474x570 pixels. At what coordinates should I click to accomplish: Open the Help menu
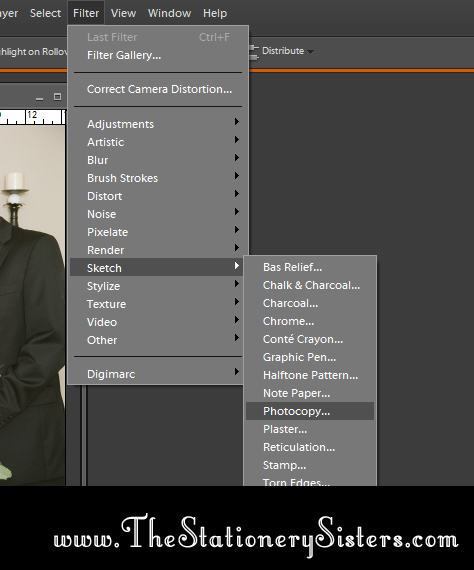click(x=215, y=13)
